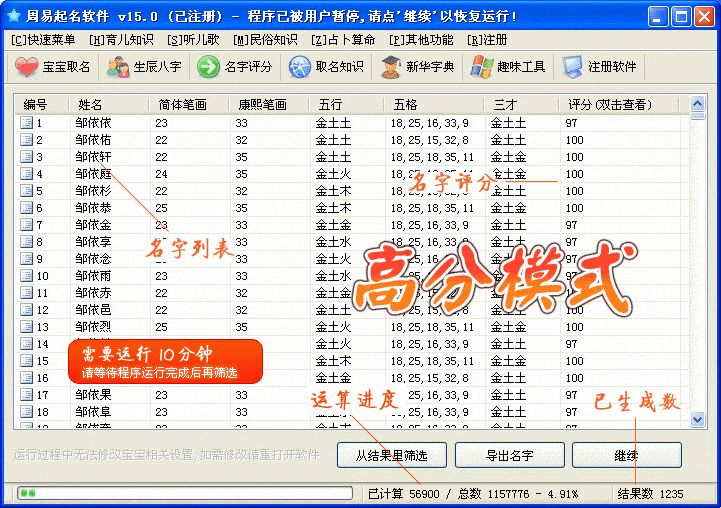Open 取名知识 globe icon
This screenshot has width=721, height=508.
299,67
